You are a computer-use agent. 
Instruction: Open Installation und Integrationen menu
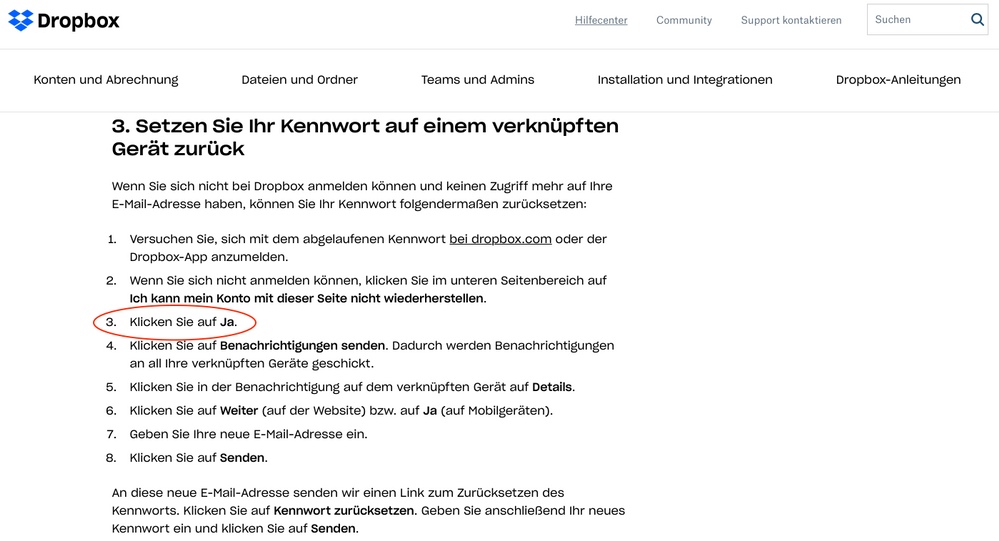tap(685, 80)
